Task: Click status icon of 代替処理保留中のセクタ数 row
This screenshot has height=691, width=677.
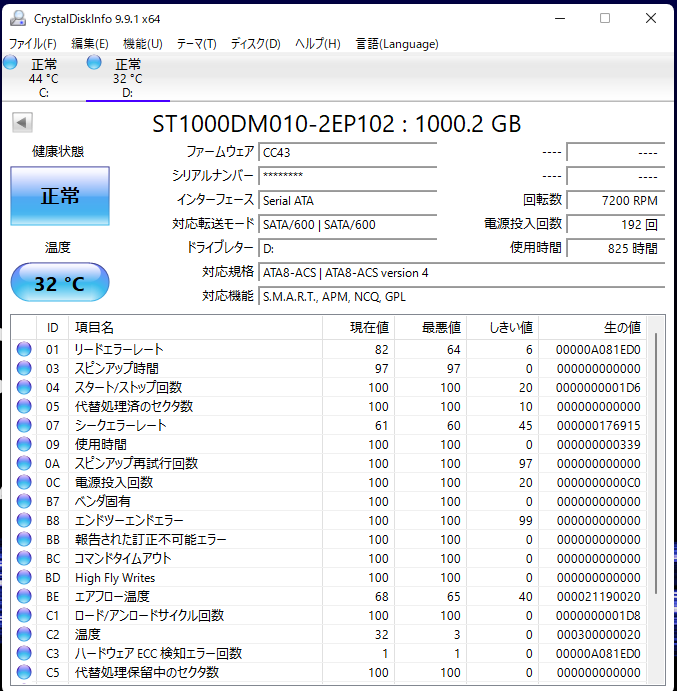Action: point(24,672)
